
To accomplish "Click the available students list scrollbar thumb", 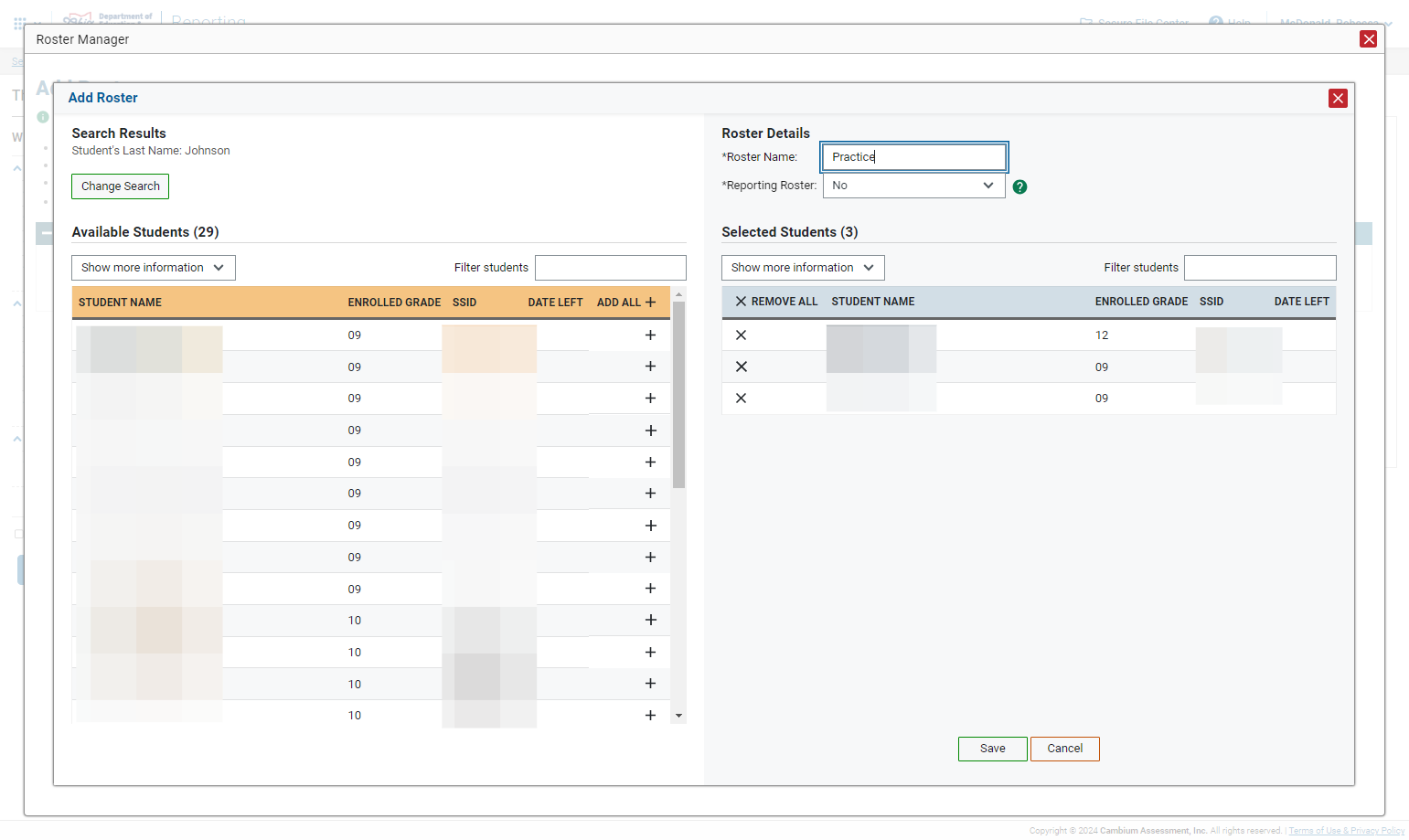I will point(678,395).
